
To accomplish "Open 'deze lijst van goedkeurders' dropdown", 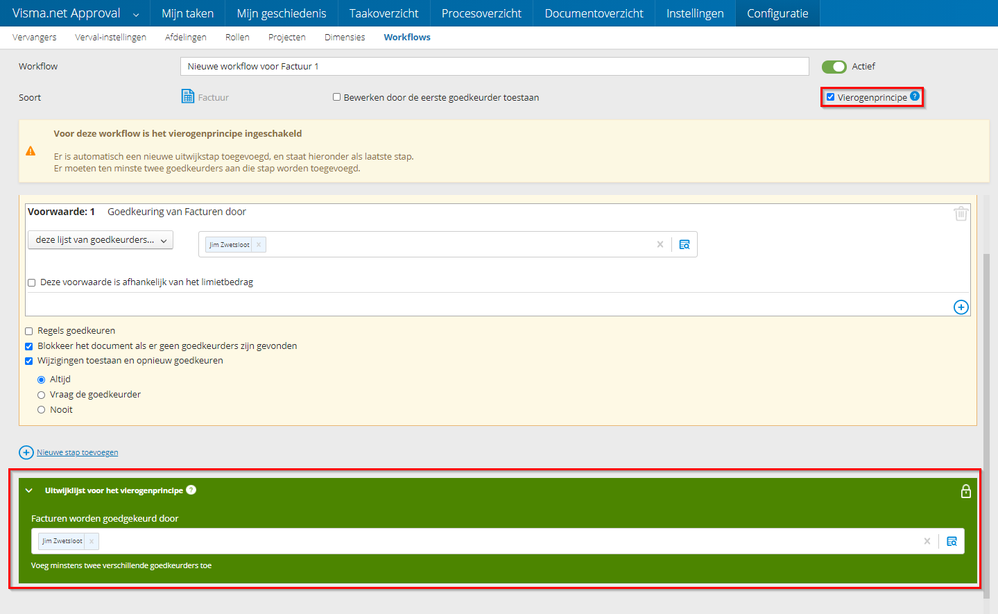I will (x=101, y=240).
